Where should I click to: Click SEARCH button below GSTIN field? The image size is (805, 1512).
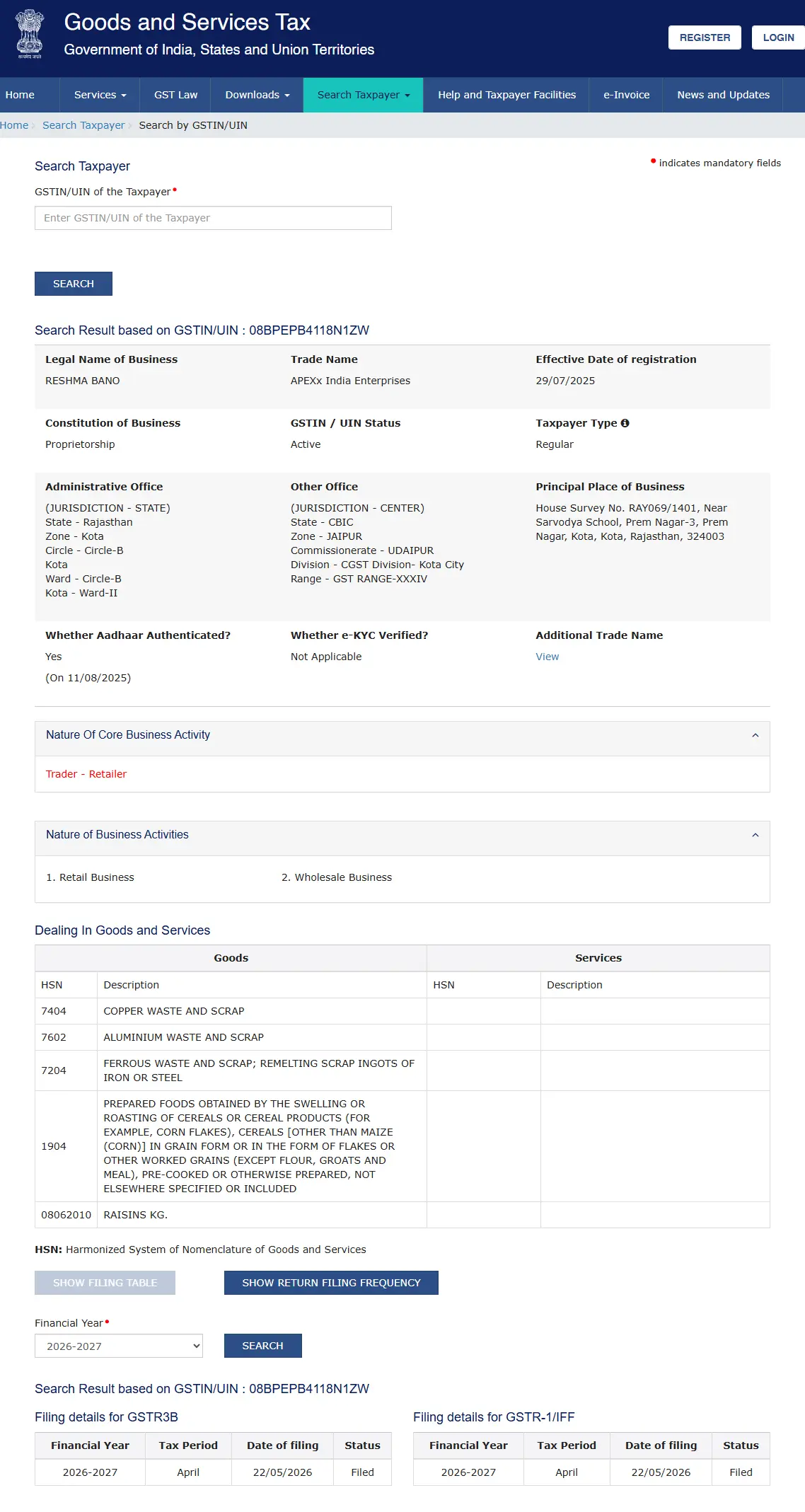[74, 284]
